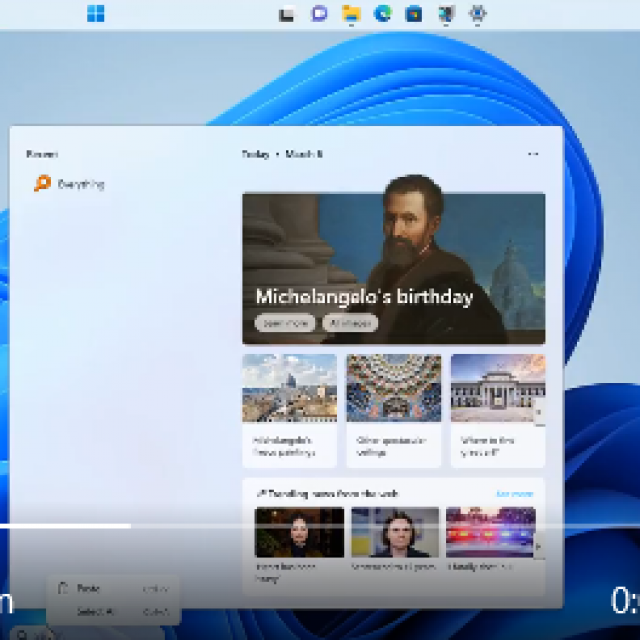Seek along the video progress bar
The width and height of the screenshot is (640, 640).
coord(320,526)
